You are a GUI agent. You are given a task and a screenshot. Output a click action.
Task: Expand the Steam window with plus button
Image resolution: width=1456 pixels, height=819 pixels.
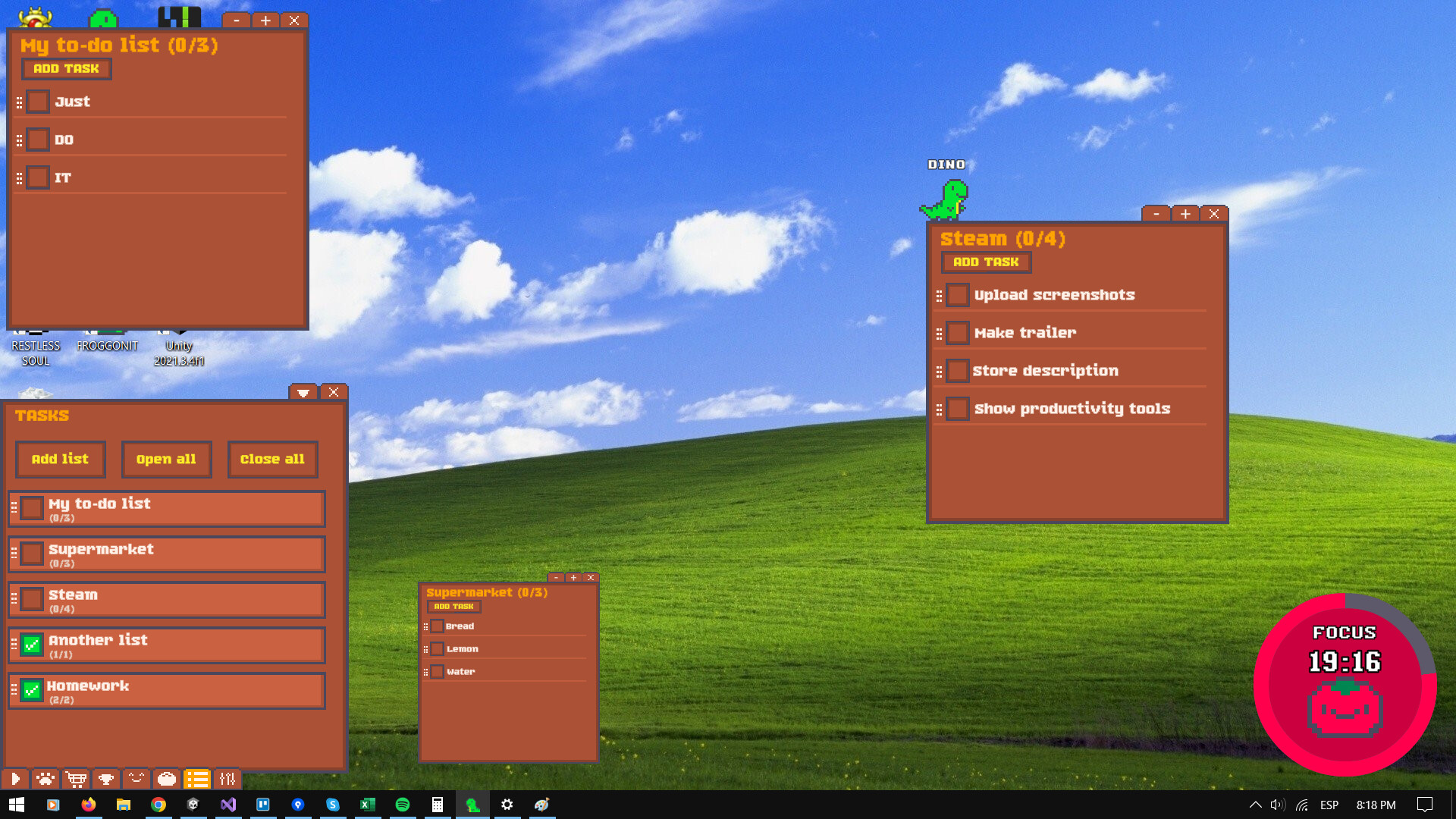(1185, 214)
